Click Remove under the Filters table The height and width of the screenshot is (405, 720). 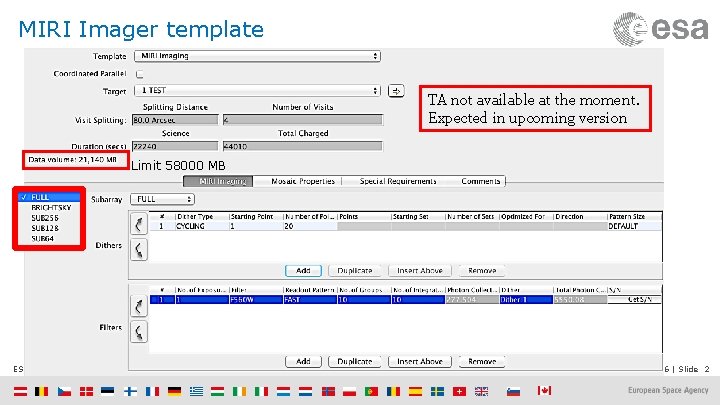[x=482, y=361]
